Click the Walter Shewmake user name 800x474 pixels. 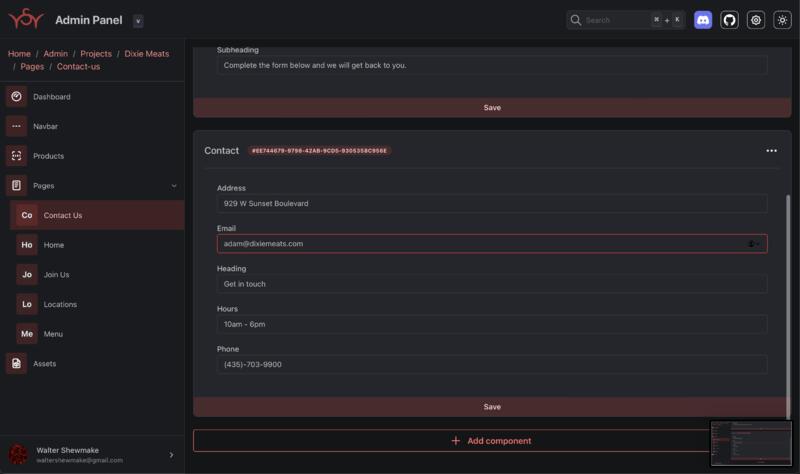click(x=67, y=450)
